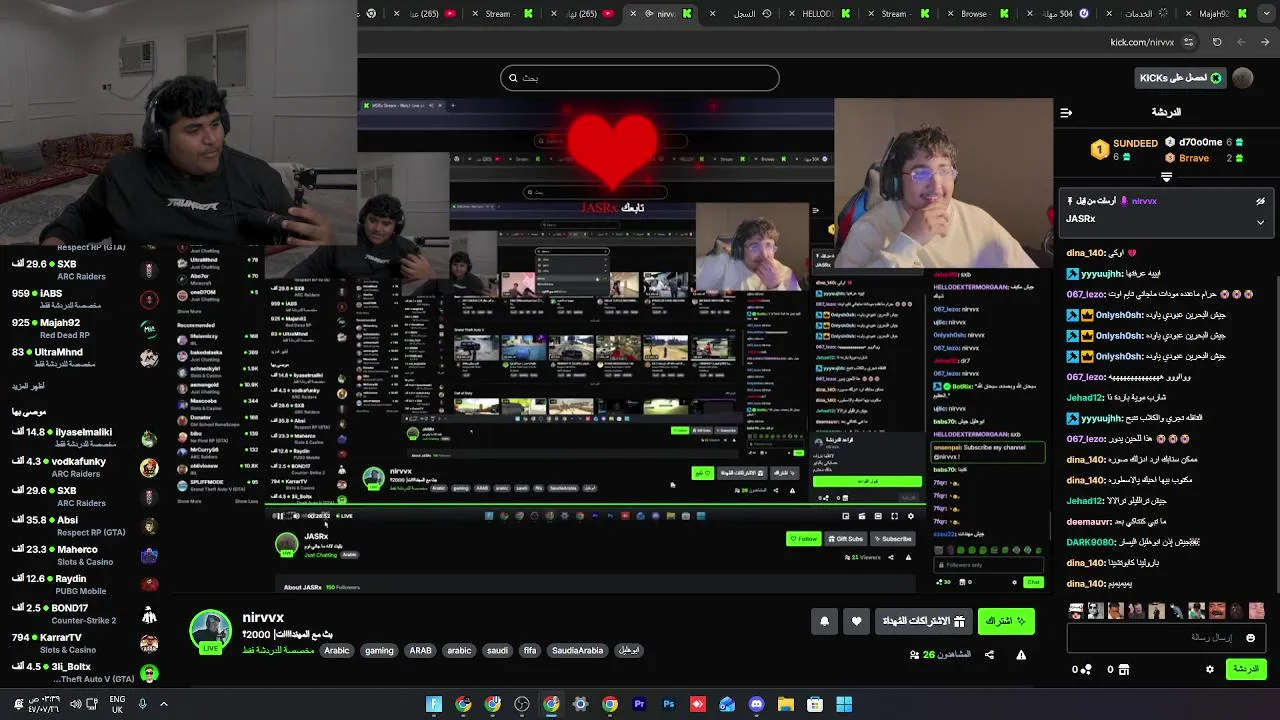
Task: Click the notification bell for nirvvx
Action: [824, 622]
